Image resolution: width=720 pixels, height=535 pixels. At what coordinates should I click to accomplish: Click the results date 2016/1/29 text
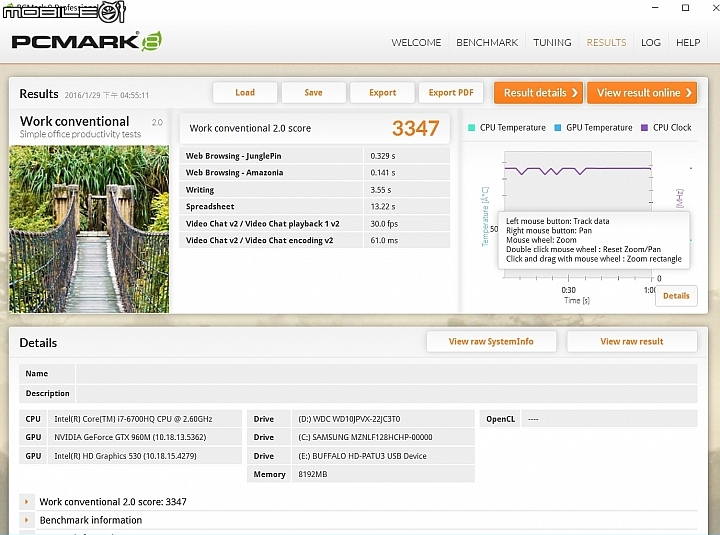(107, 95)
